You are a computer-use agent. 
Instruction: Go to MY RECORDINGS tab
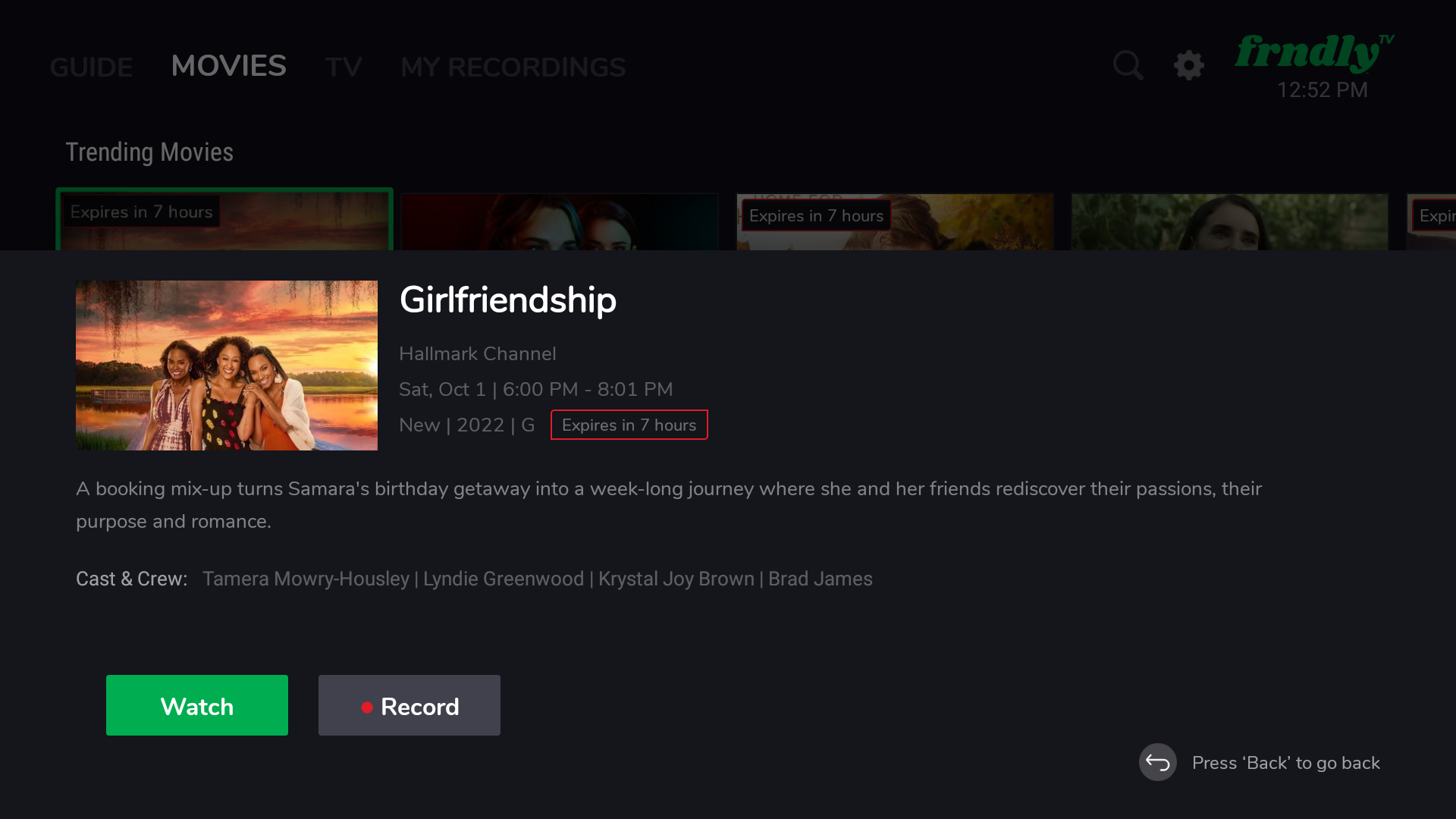pos(513,67)
